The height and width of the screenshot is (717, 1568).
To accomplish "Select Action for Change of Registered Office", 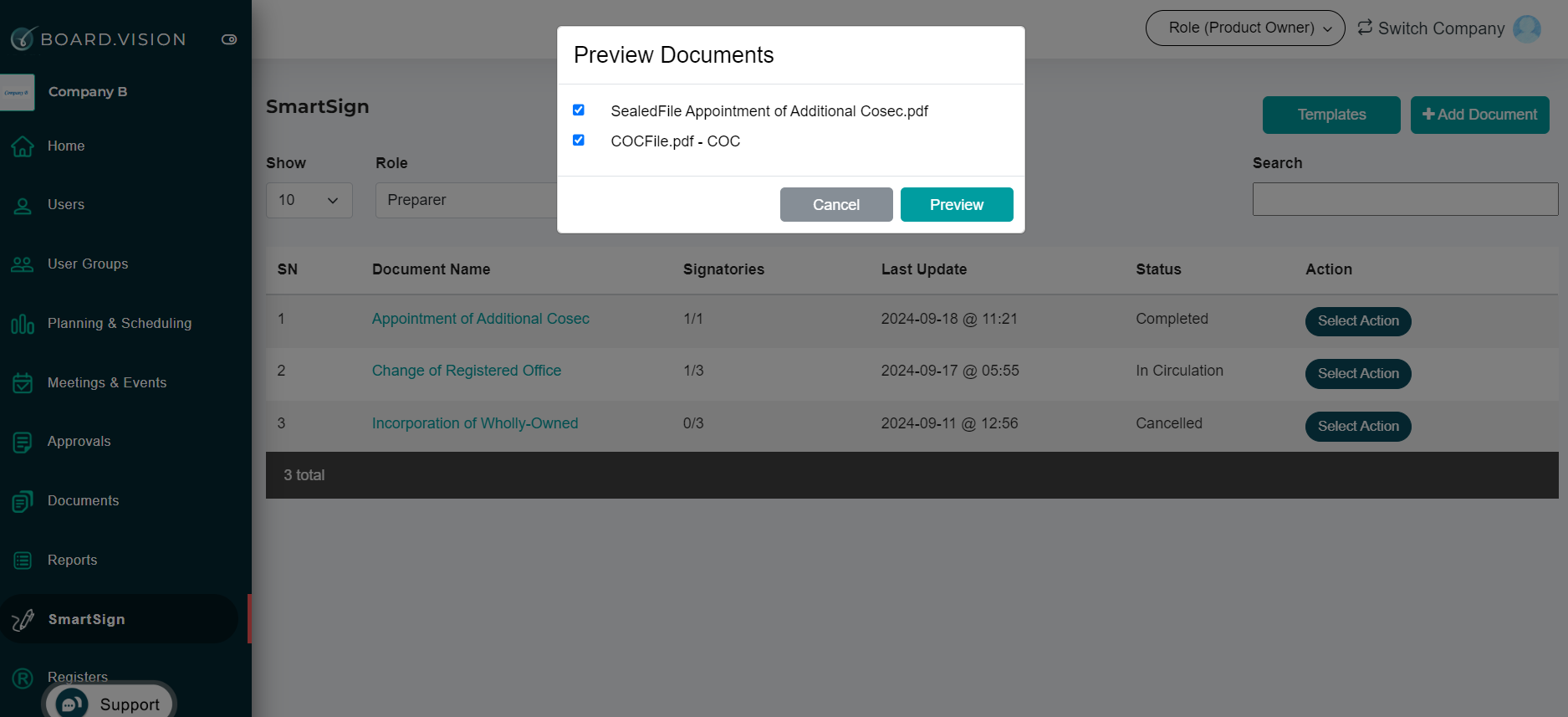I will pyautogui.click(x=1358, y=374).
